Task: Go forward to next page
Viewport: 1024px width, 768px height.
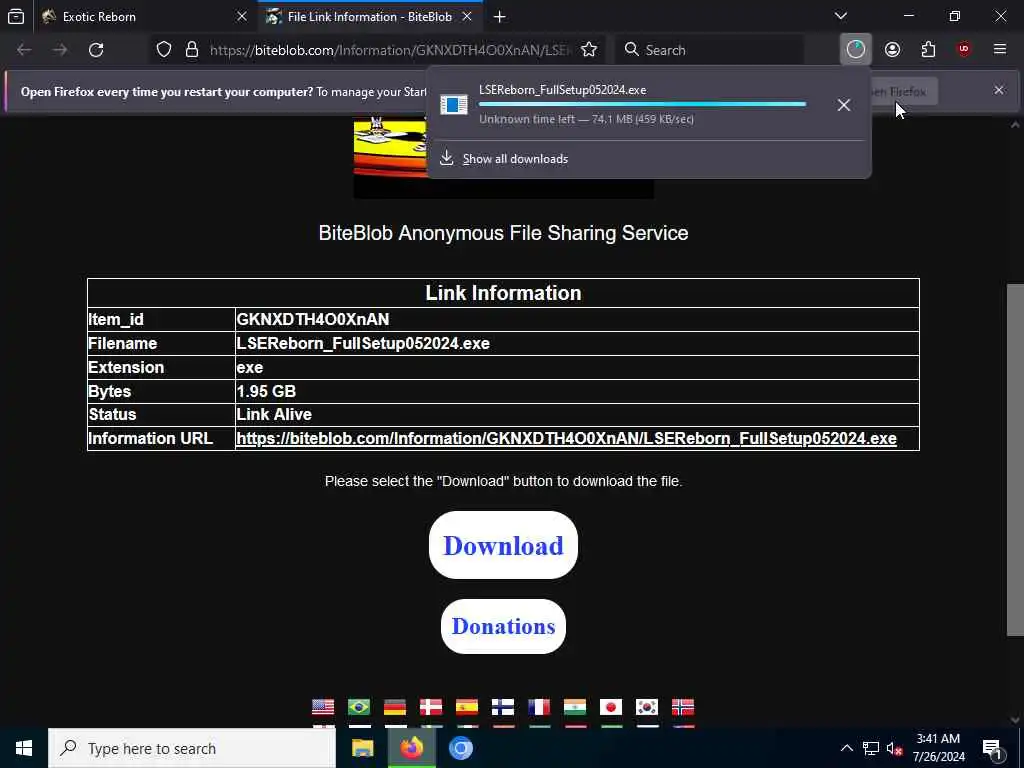Action: pos(60,50)
